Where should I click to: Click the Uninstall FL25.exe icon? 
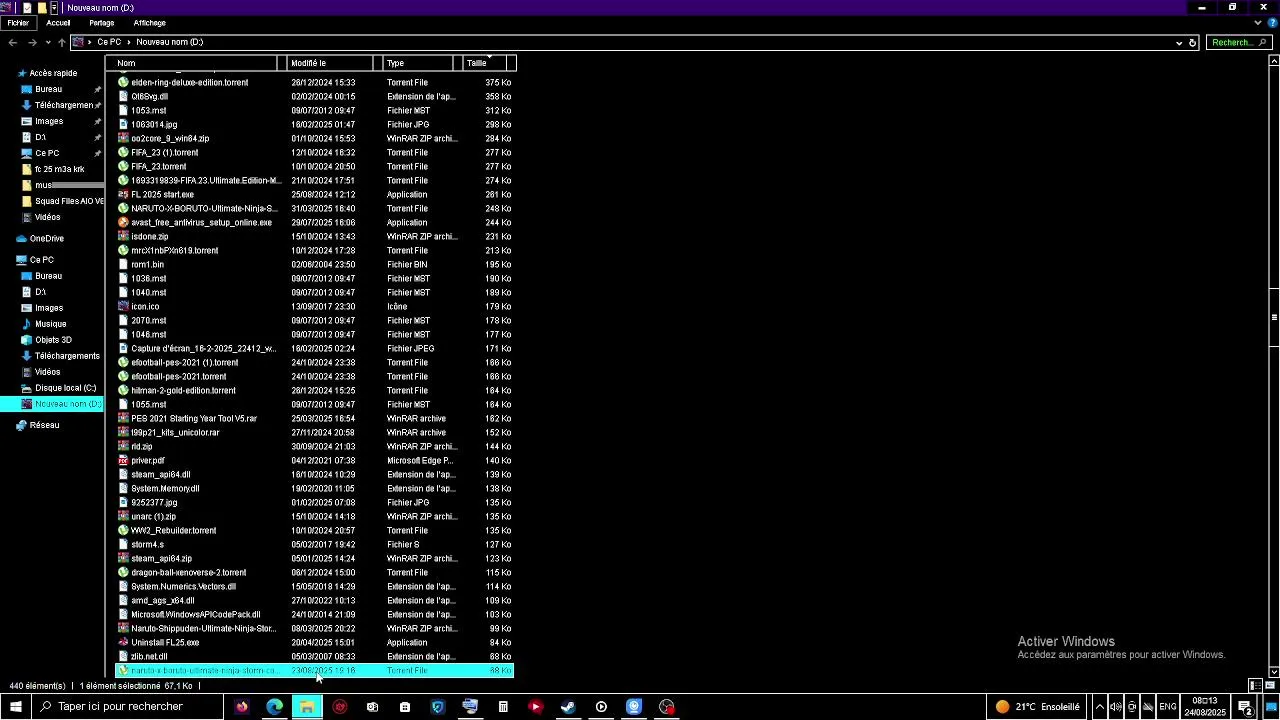123,643
